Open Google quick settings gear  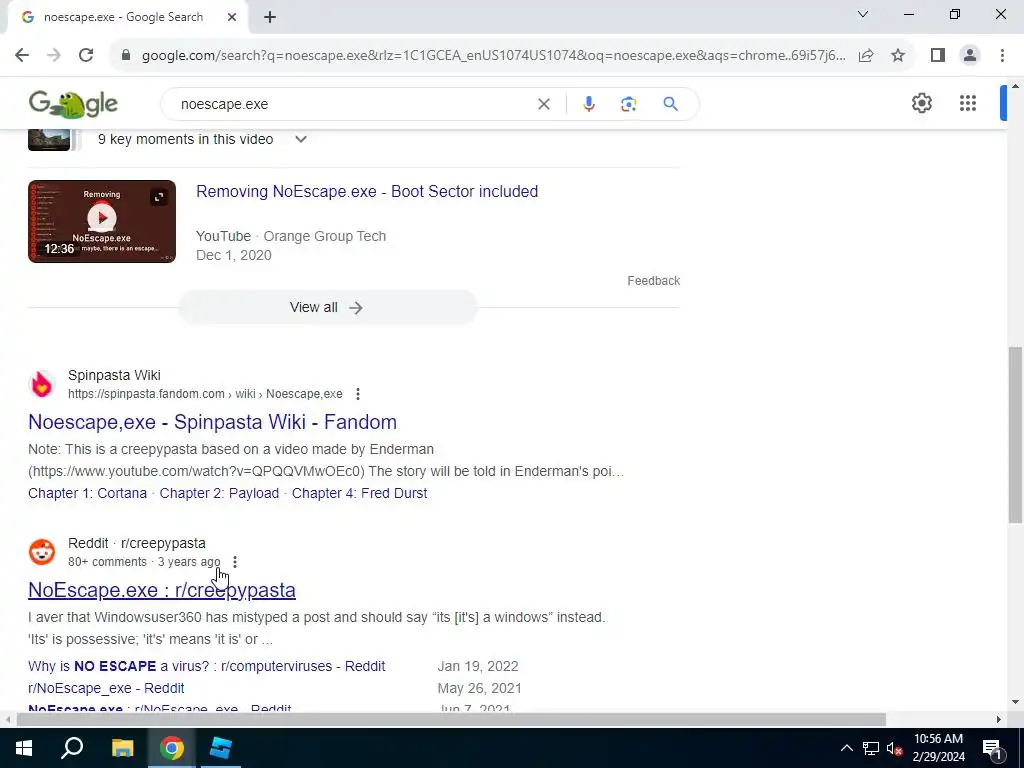[x=921, y=103]
